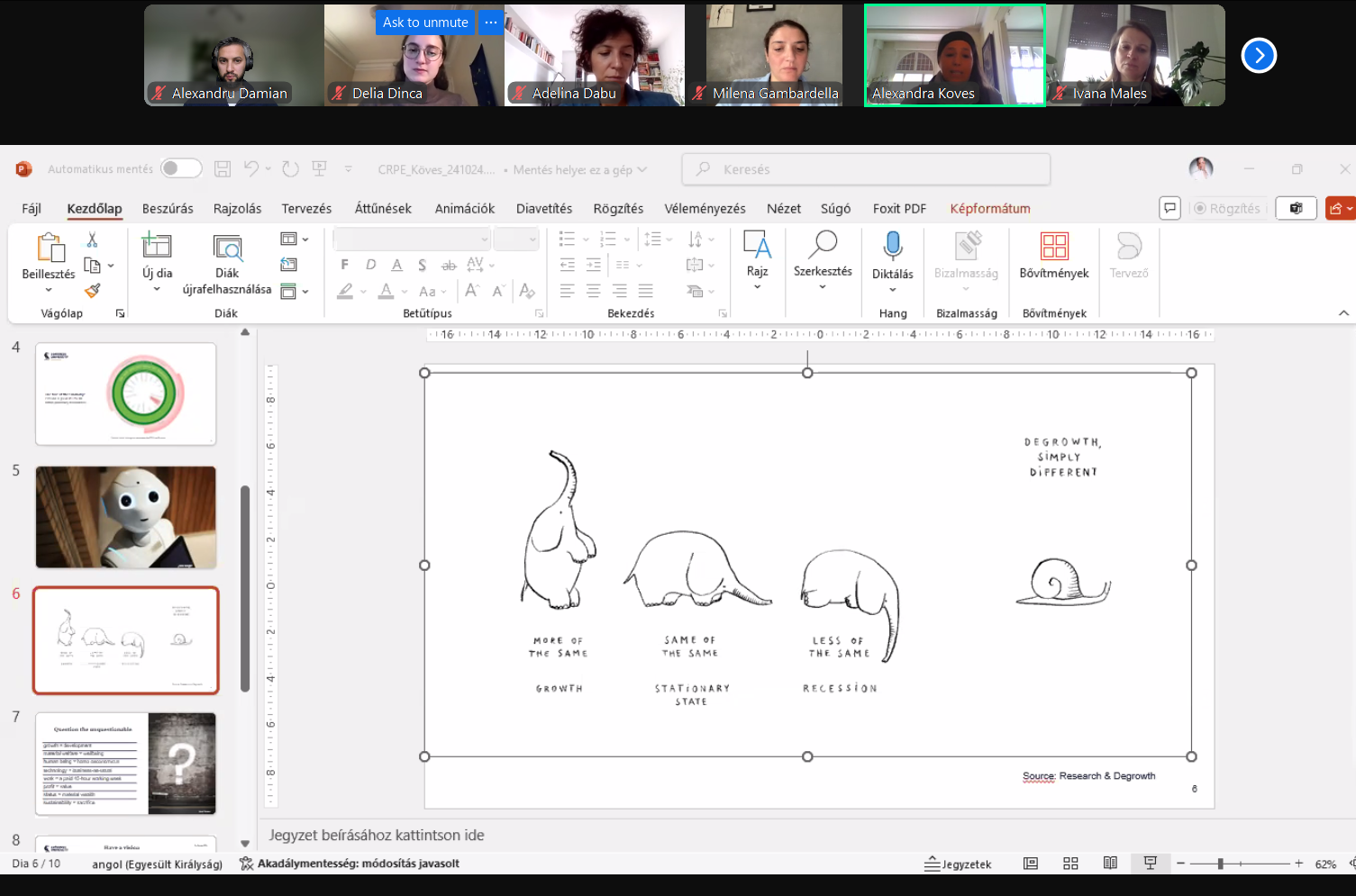Expand the Rajz drawing dropdown

(757, 286)
